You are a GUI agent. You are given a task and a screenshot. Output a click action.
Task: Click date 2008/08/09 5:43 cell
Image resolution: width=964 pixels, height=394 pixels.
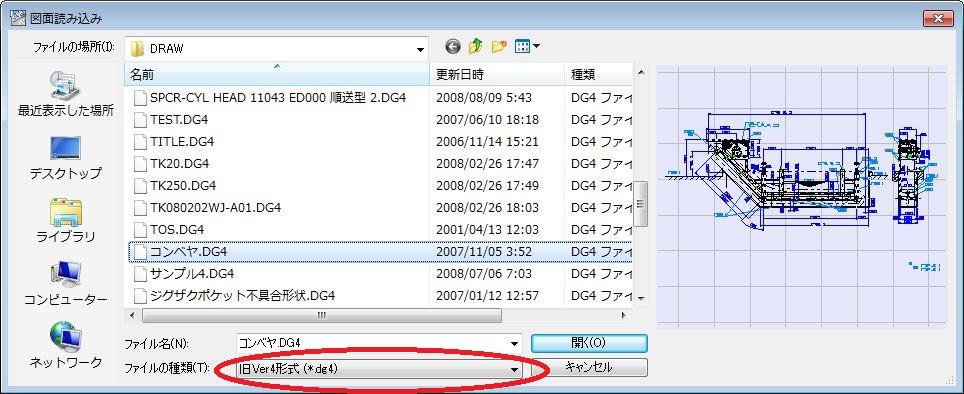484,98
